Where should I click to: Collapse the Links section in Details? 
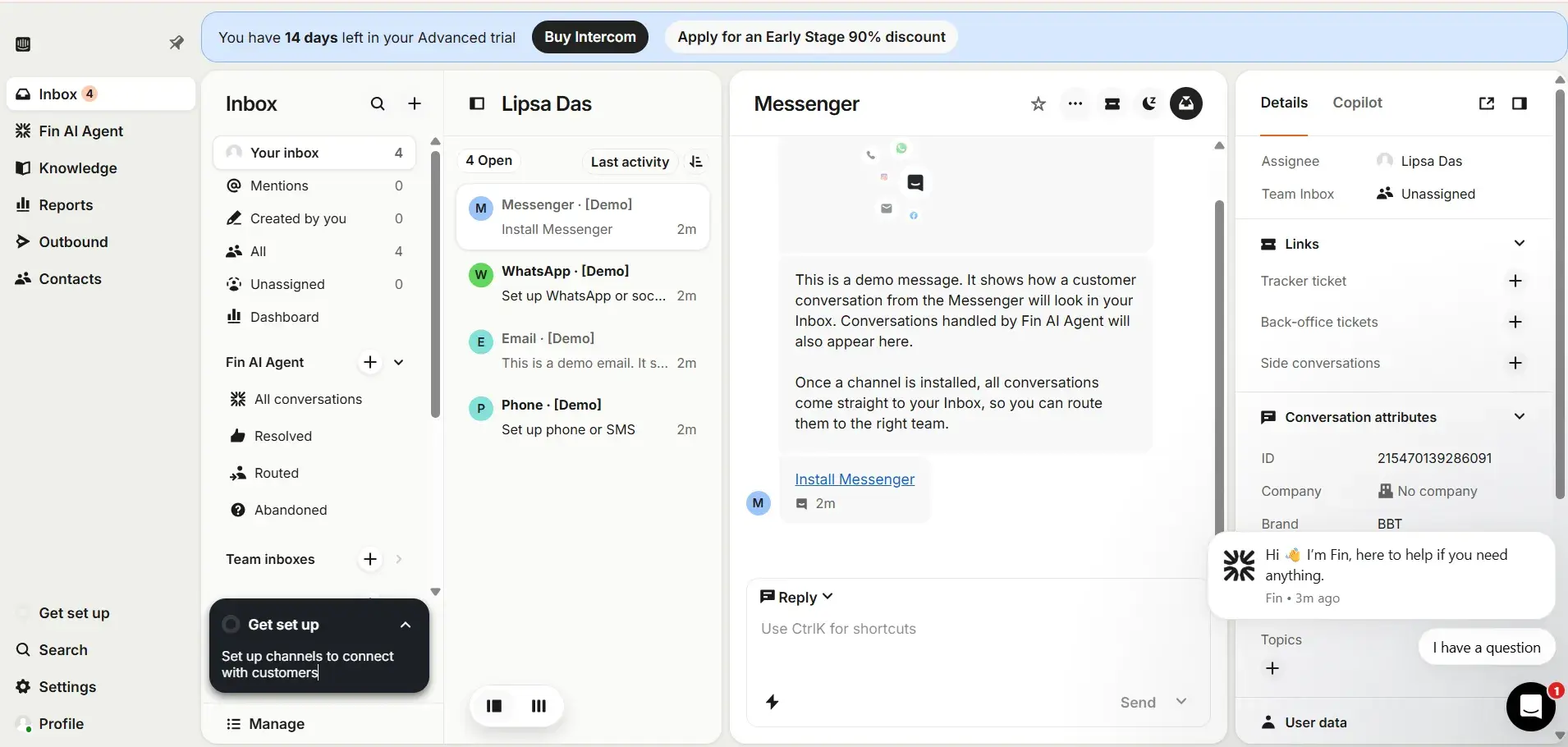click(1520, 243)
